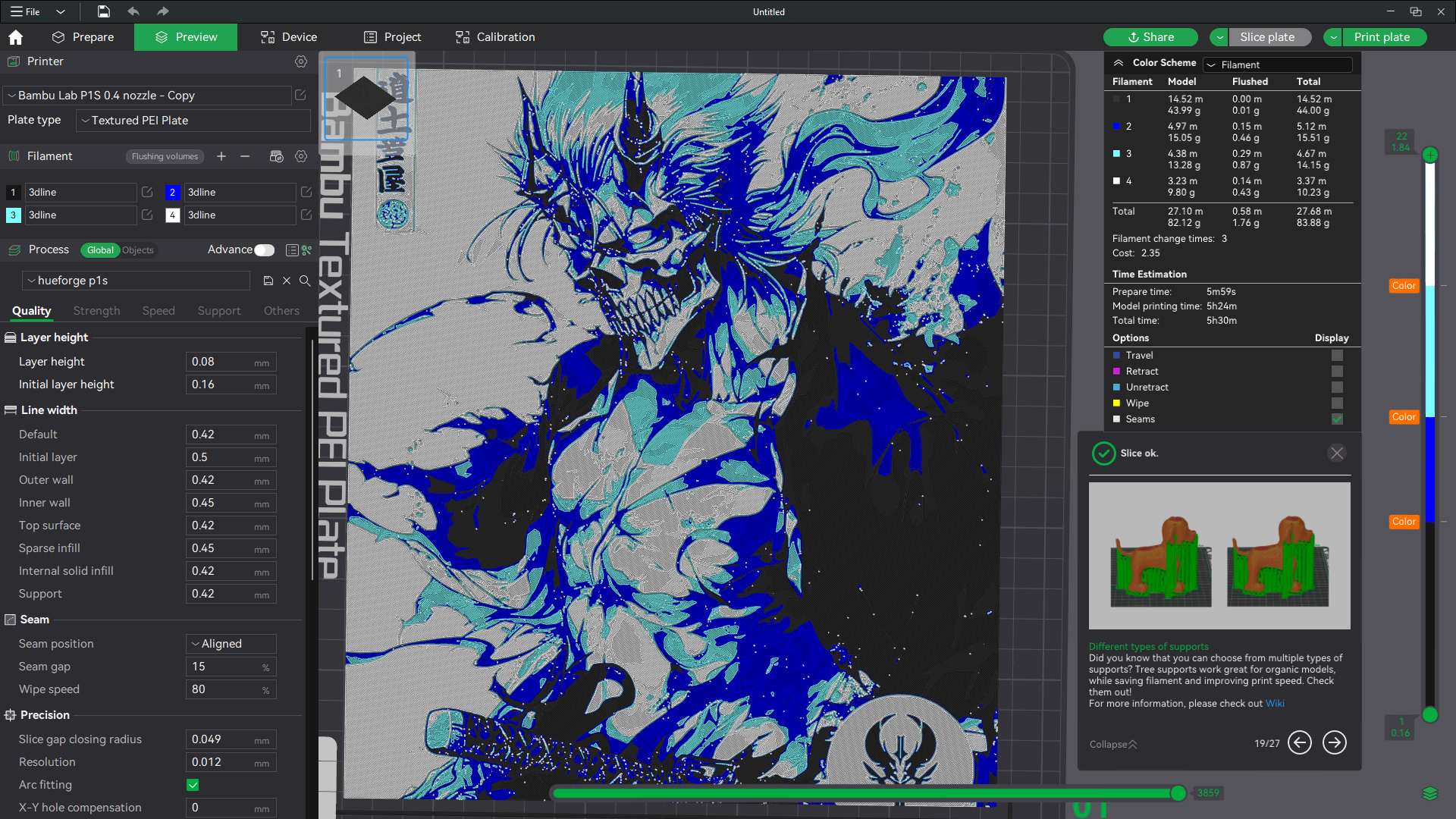Save the hueforge p1s process preset
1456x819 pixels.
pyautogui.click(x=268, y=281)
